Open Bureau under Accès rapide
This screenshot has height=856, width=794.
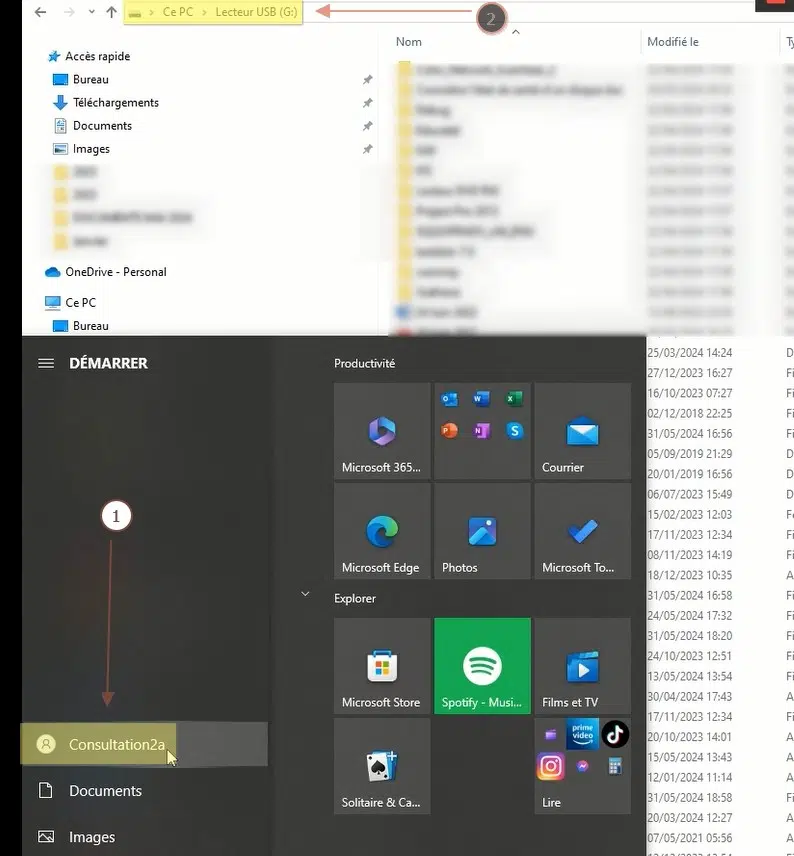[x=91, y=80]
